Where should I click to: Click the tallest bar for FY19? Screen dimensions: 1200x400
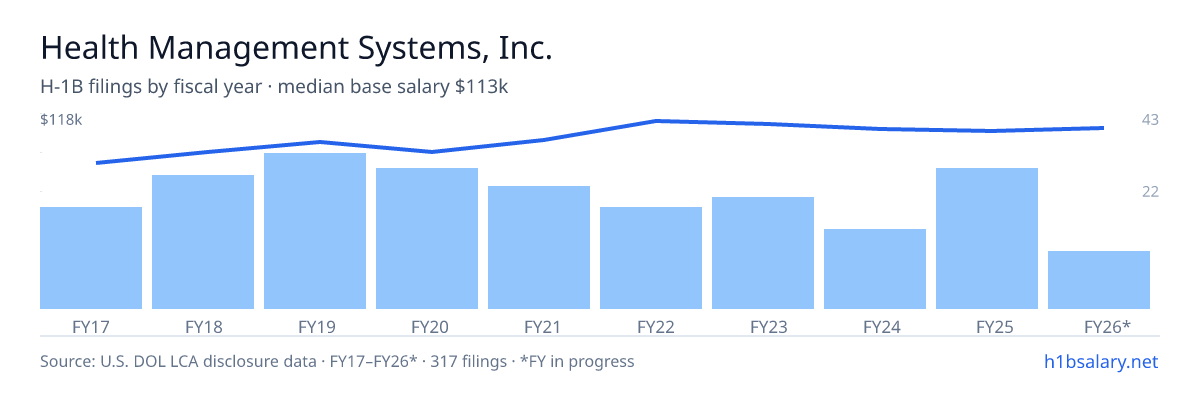click(x=315, y=231)
